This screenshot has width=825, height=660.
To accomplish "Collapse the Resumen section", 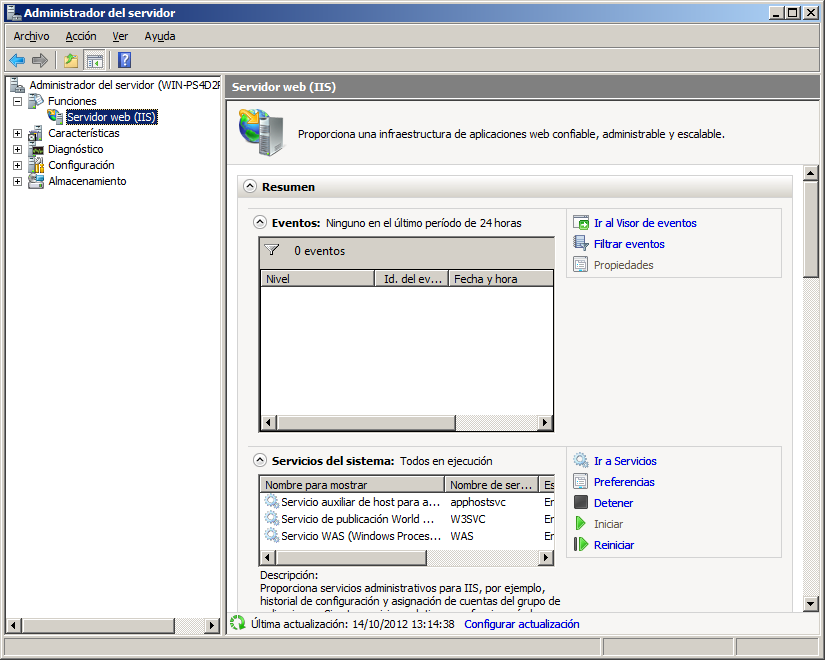I will 250,186.
